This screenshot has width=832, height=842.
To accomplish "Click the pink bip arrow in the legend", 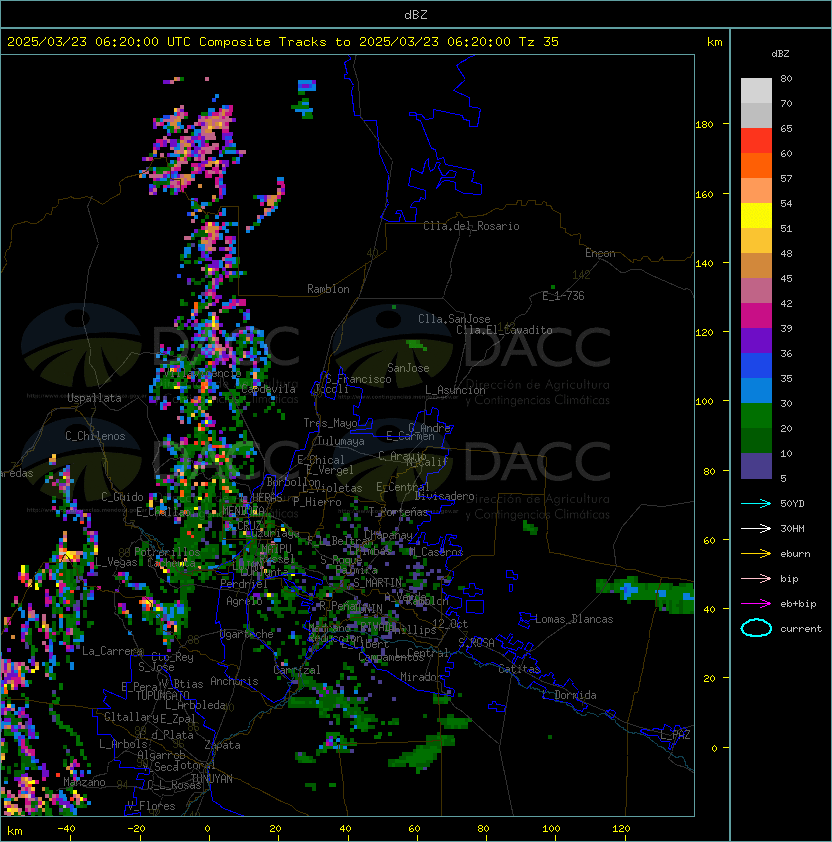I will pos(756,578).
